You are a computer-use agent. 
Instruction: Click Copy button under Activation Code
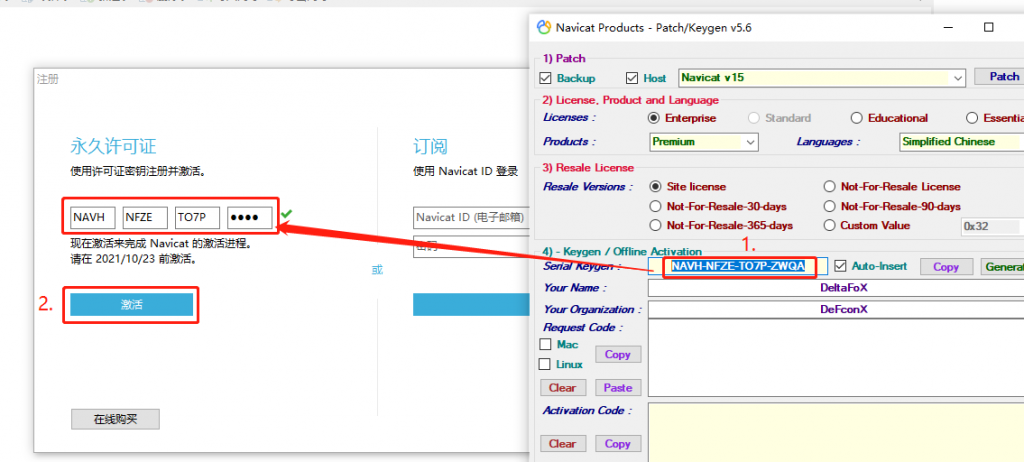(x=617, y=444)
